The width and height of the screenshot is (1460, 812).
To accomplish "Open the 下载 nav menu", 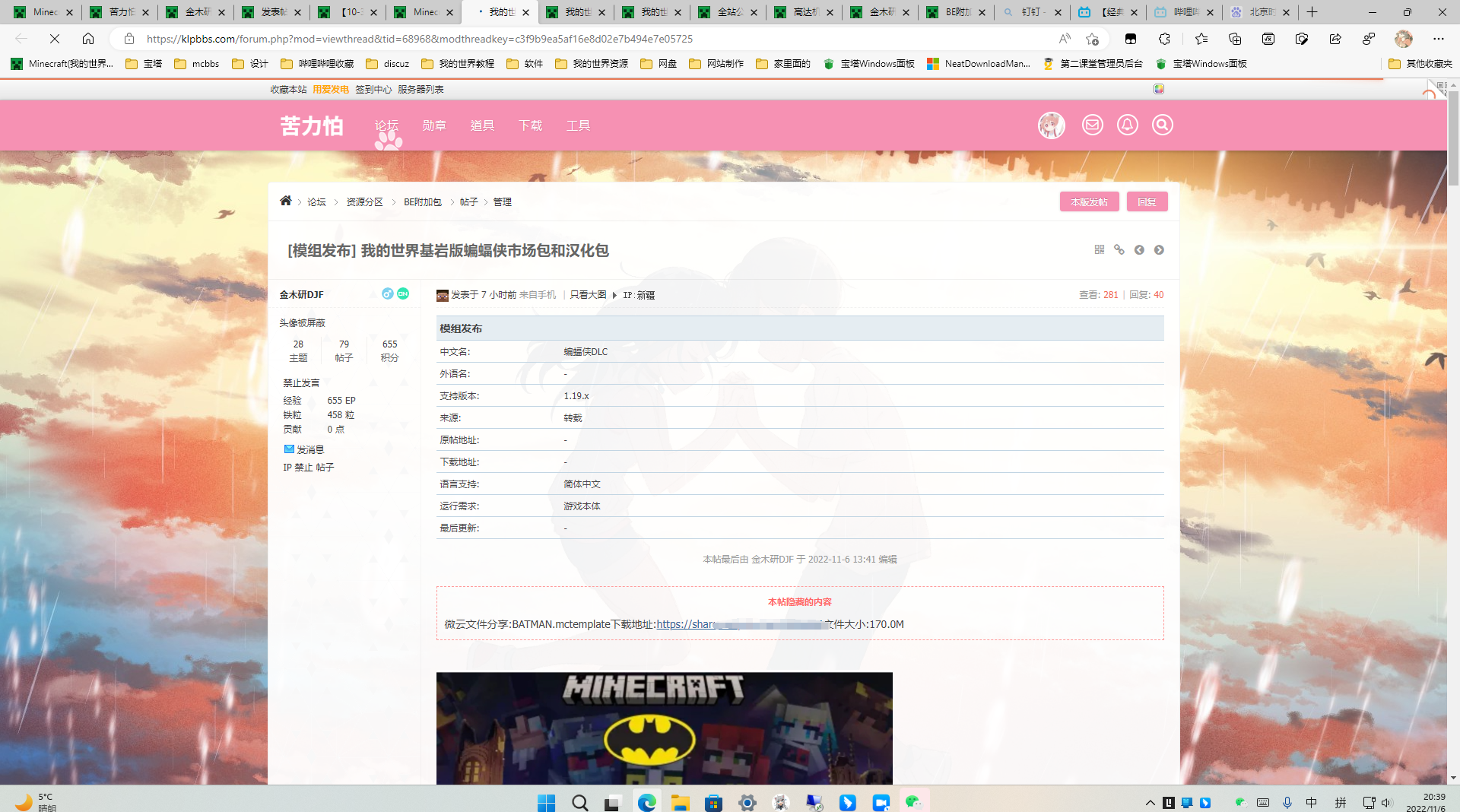I will click(530, 125).
